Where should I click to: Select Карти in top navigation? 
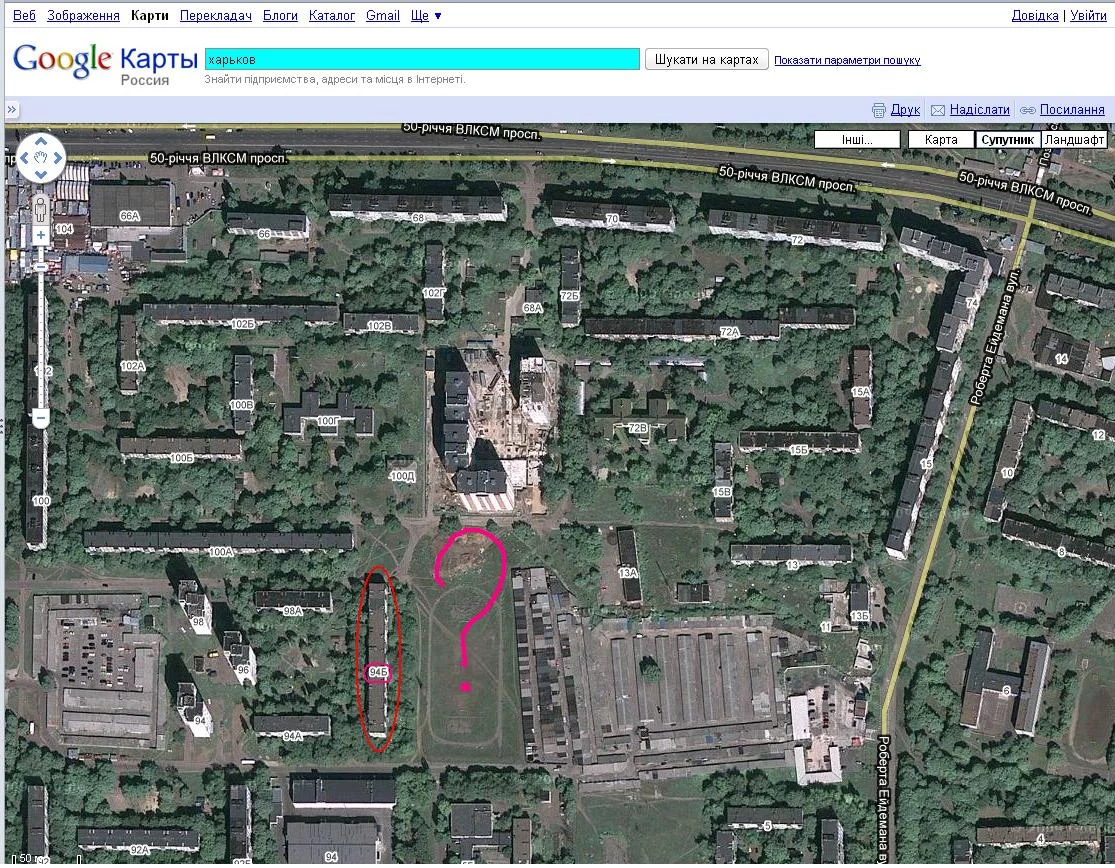[149, 16]
